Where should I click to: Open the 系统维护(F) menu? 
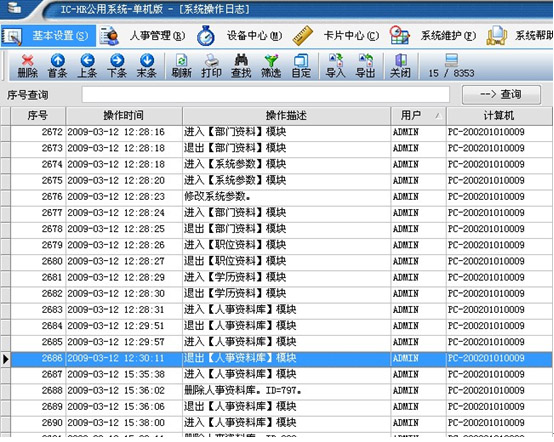448,36
